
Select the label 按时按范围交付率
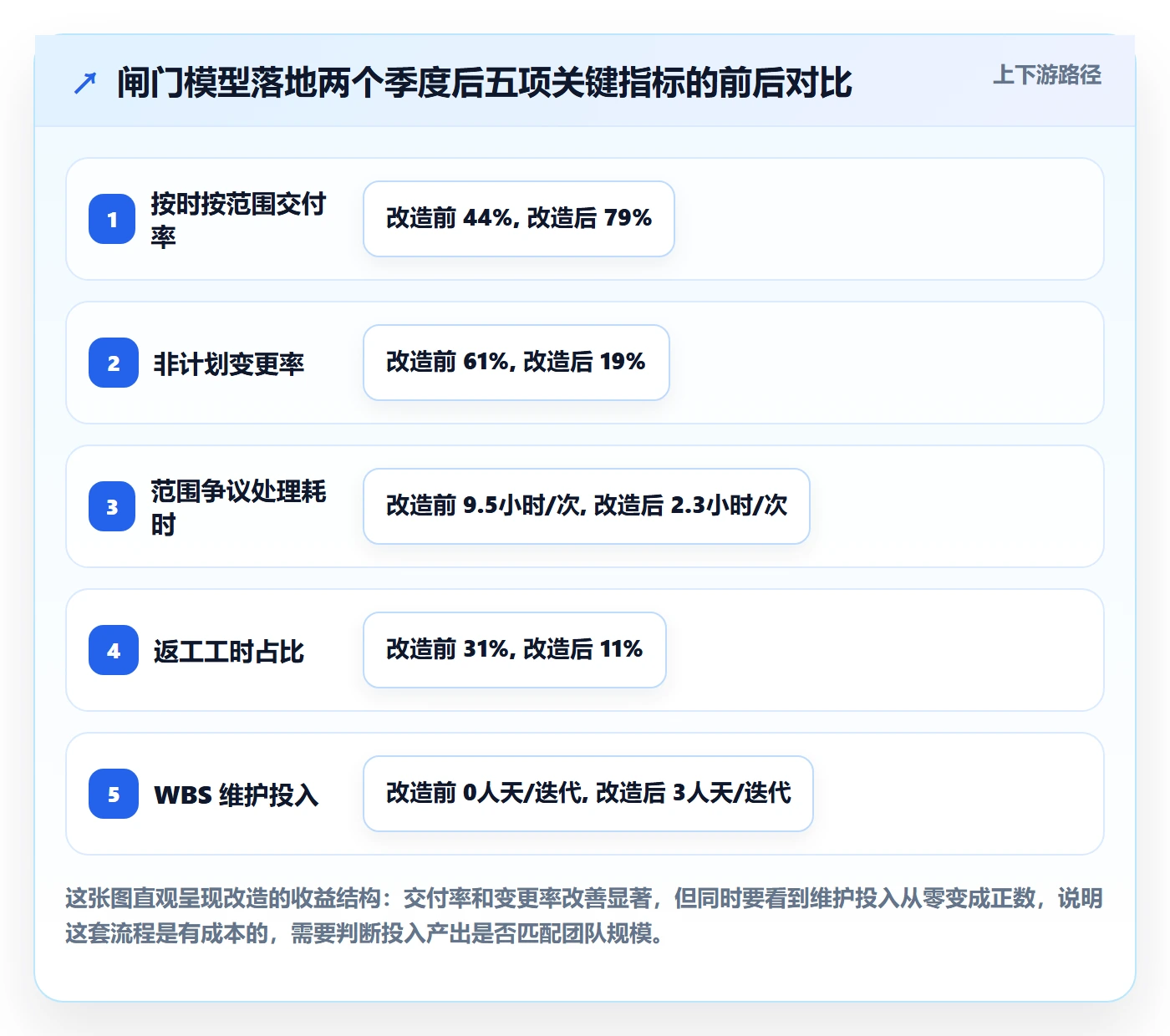pyautogui.click(x=238, y=220)
